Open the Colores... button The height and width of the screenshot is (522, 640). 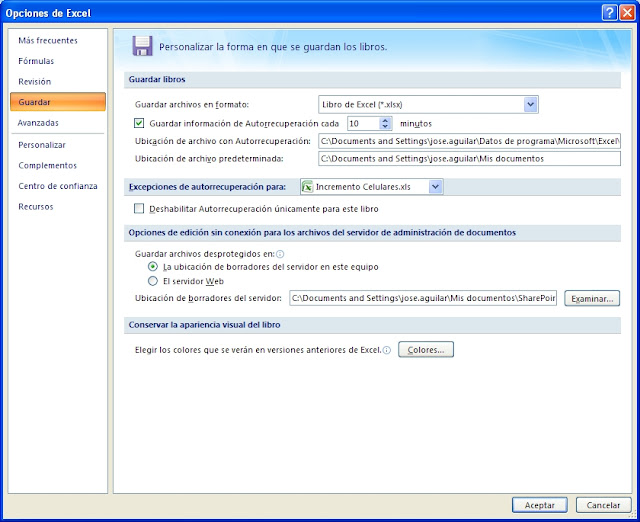426,350
